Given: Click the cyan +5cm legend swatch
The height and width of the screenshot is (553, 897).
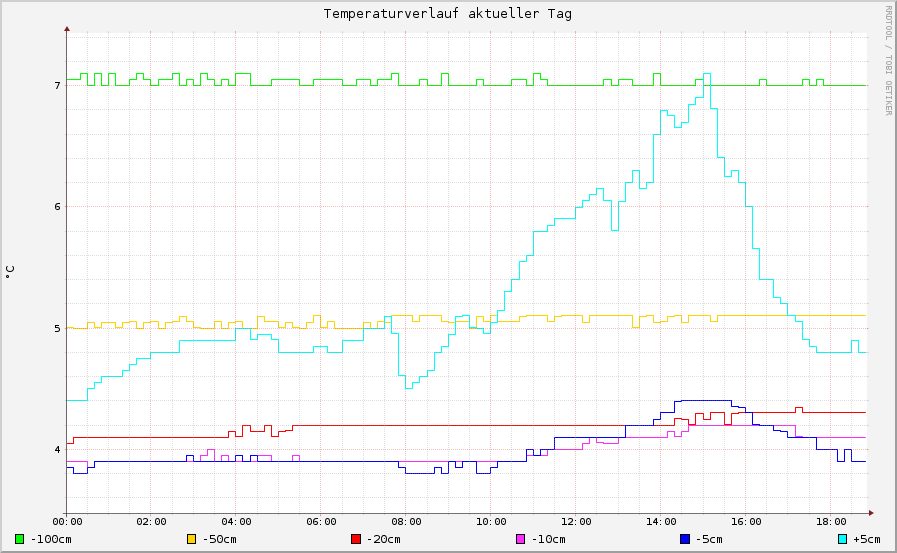Looking at the screenshot, I should pyautogui.click(x=842, y=539).
